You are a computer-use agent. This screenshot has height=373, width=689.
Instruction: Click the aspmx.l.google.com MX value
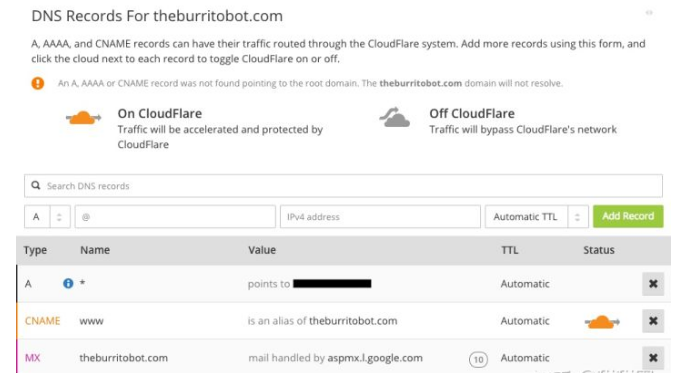click(375, 358)
